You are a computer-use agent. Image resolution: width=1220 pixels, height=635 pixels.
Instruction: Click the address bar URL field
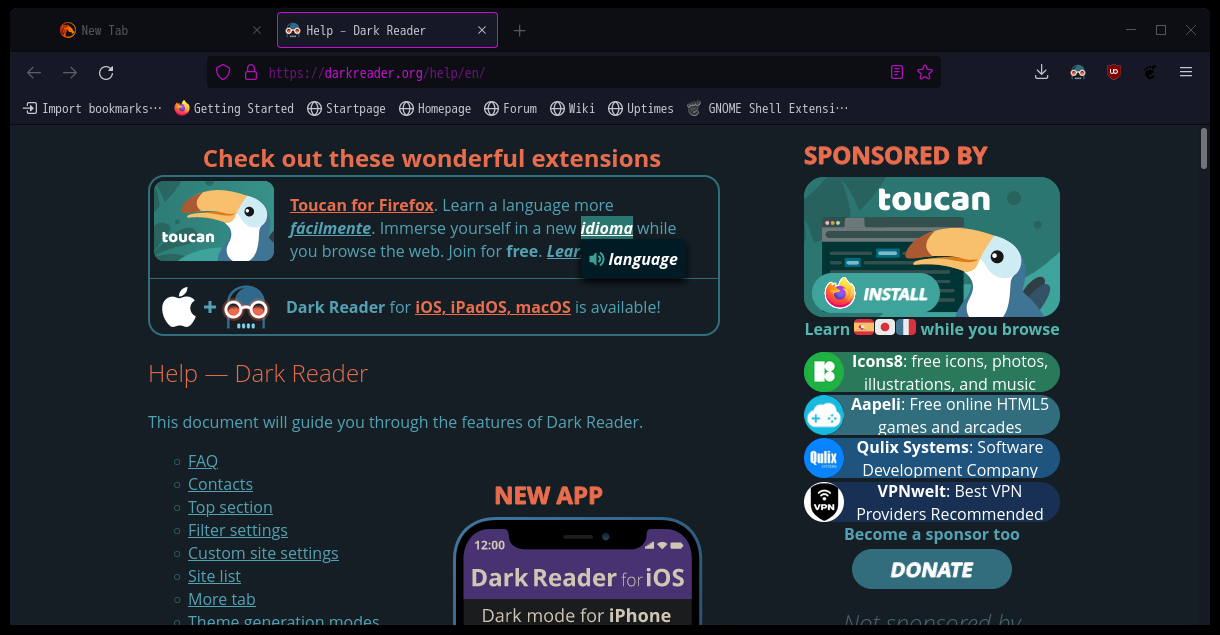click(x=575, y=72)
